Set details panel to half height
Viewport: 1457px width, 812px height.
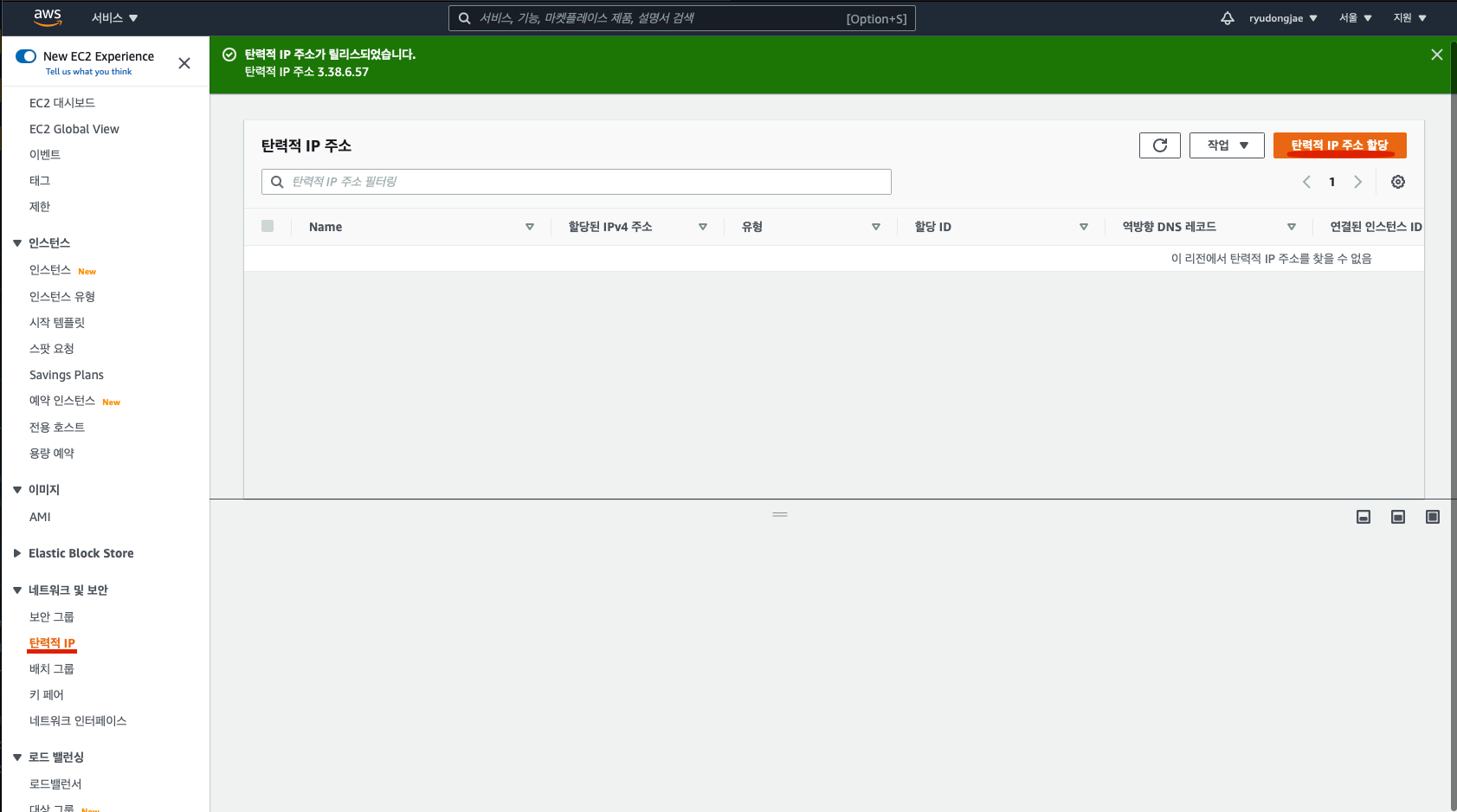click(x=1398, y=517)
